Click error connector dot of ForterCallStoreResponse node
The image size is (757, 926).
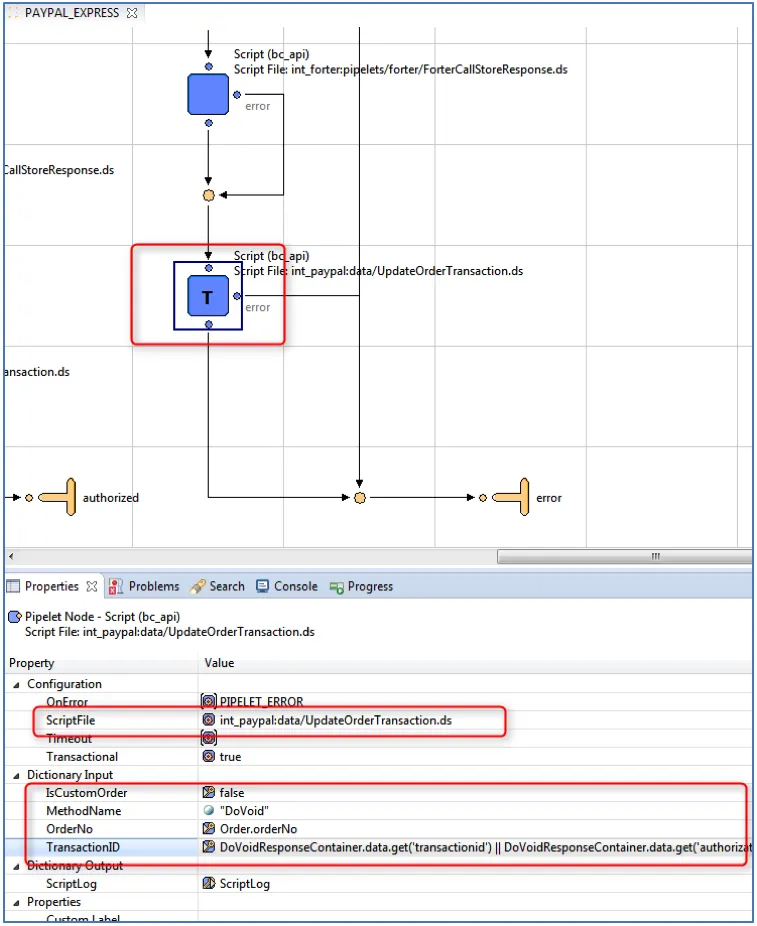coord(237,94)
